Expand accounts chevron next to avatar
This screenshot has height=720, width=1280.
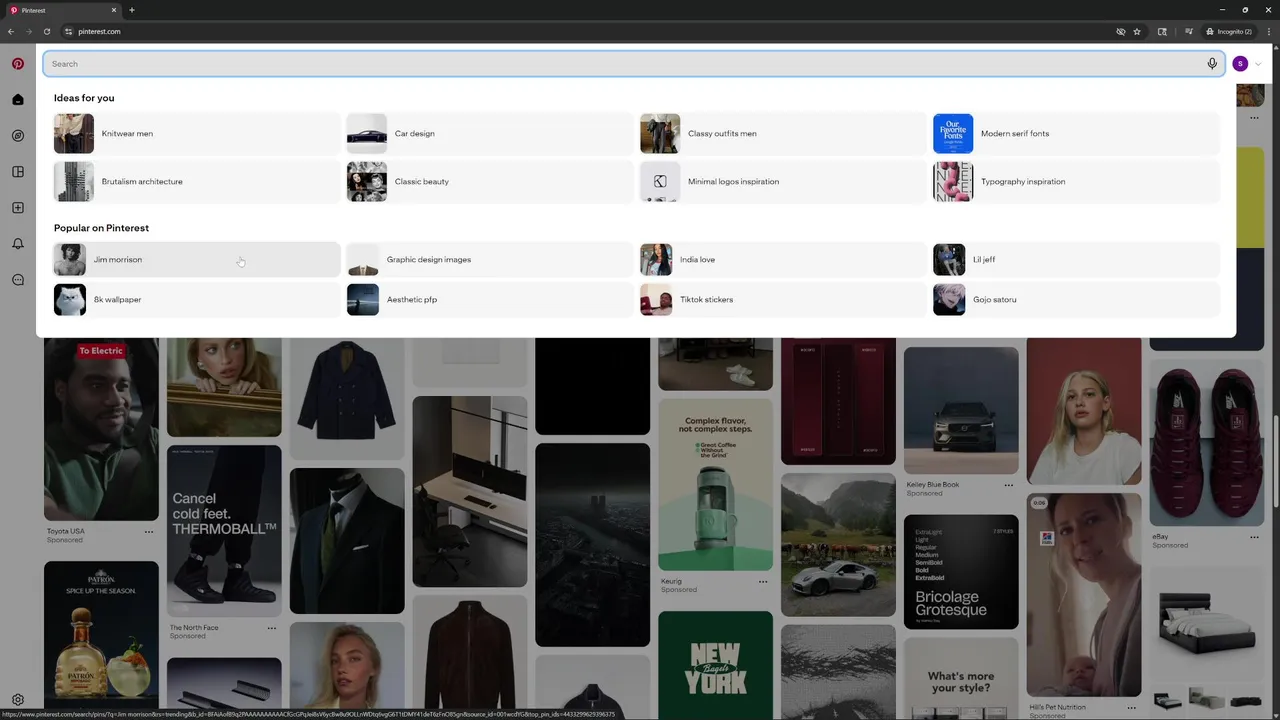(x=1258, y=64)
